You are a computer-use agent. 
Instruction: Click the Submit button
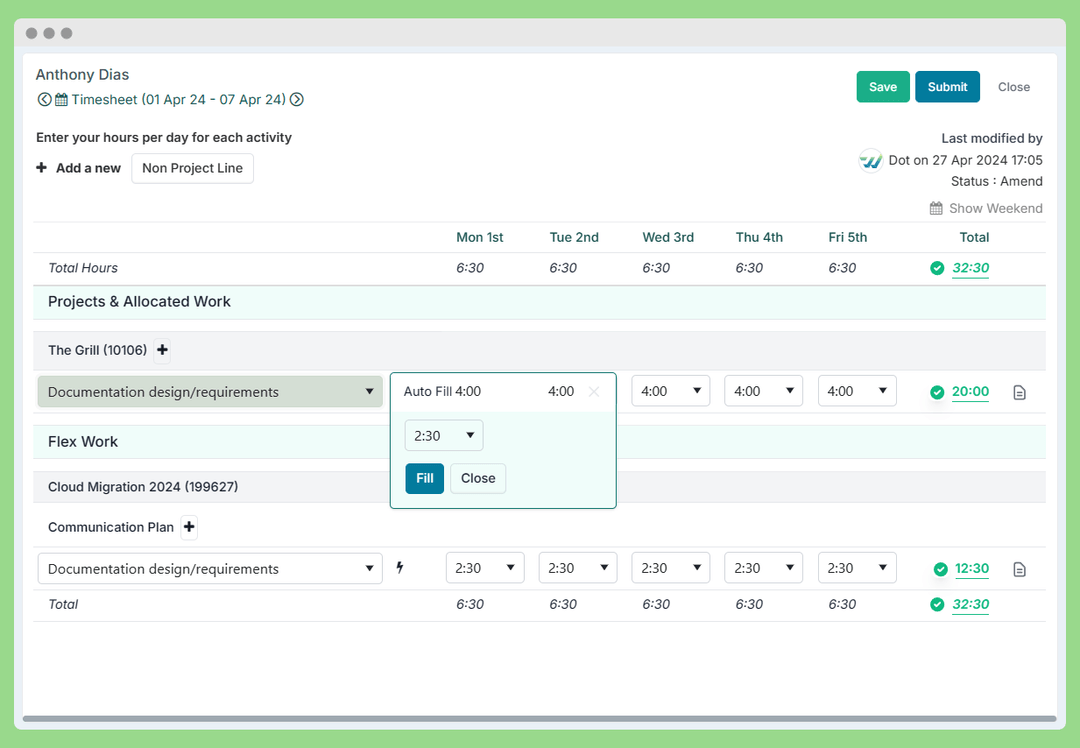click(947, 87)
